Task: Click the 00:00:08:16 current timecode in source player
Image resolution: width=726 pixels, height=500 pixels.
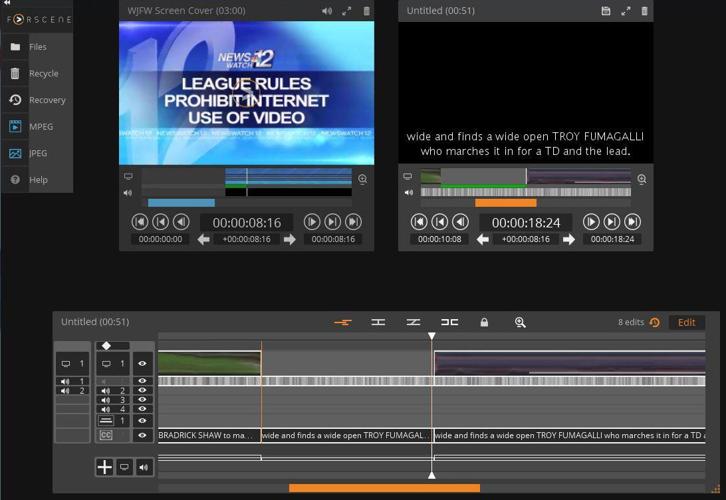Action: pos(247,223)
